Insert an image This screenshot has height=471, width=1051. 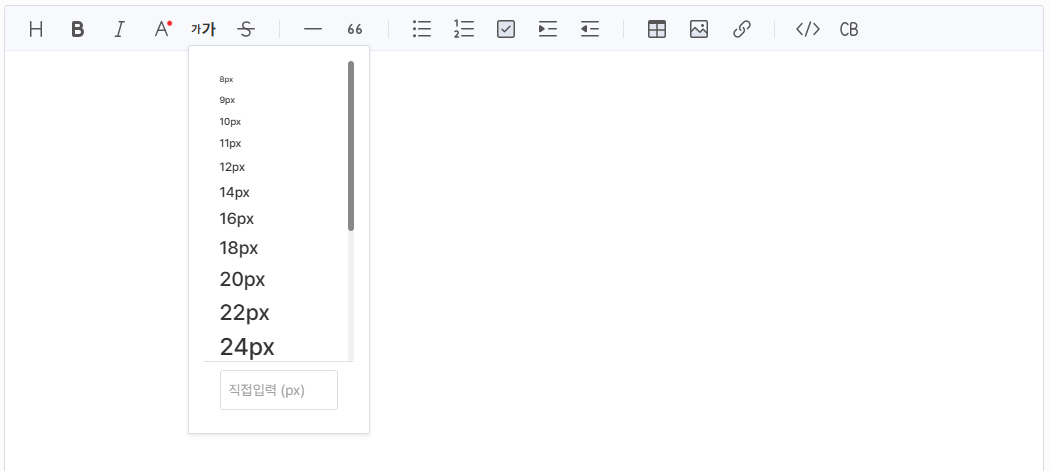(x=699, y=29)
